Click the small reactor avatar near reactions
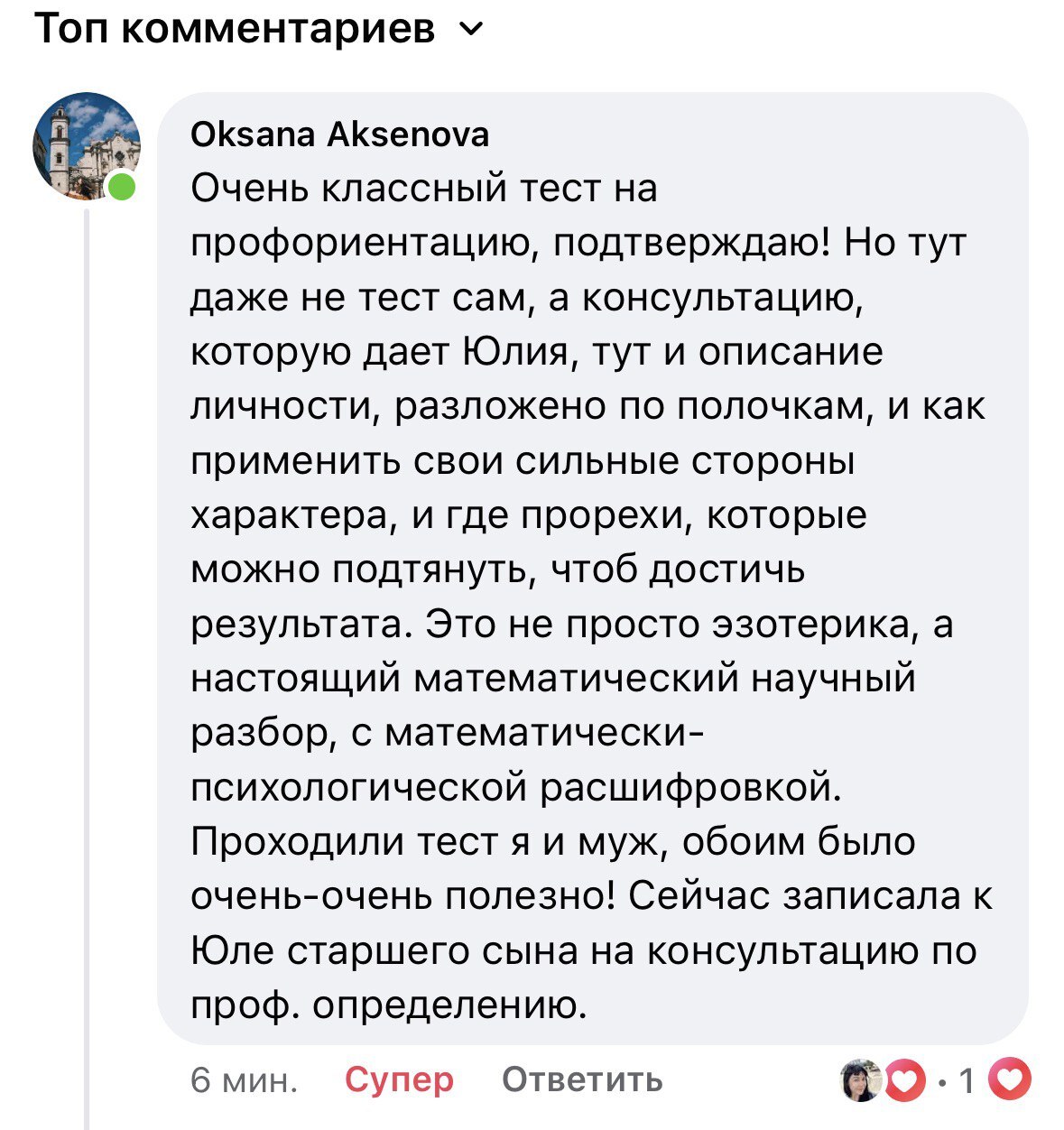 tap(859, 1080)
